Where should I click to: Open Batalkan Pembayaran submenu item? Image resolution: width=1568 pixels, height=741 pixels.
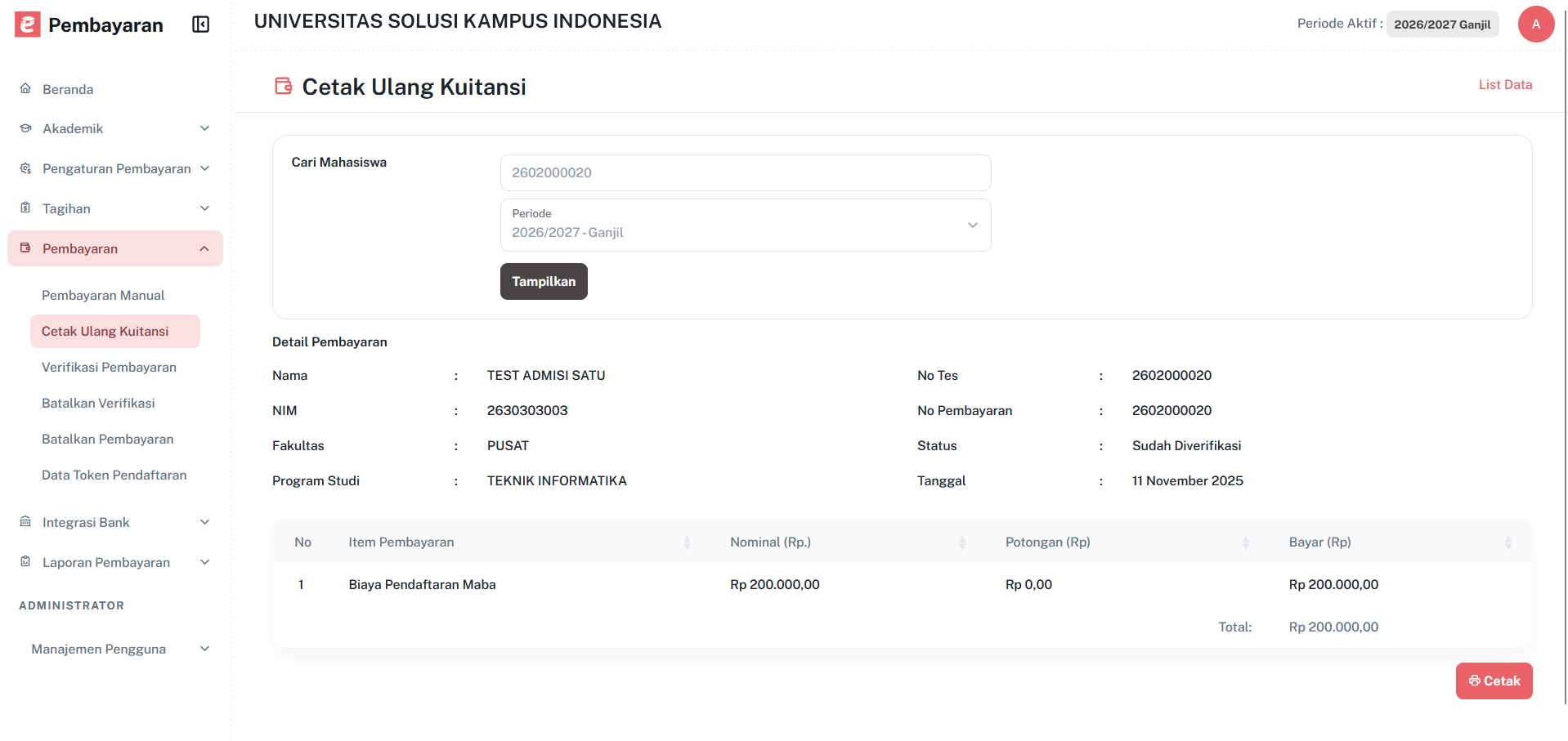pos(108,439)
